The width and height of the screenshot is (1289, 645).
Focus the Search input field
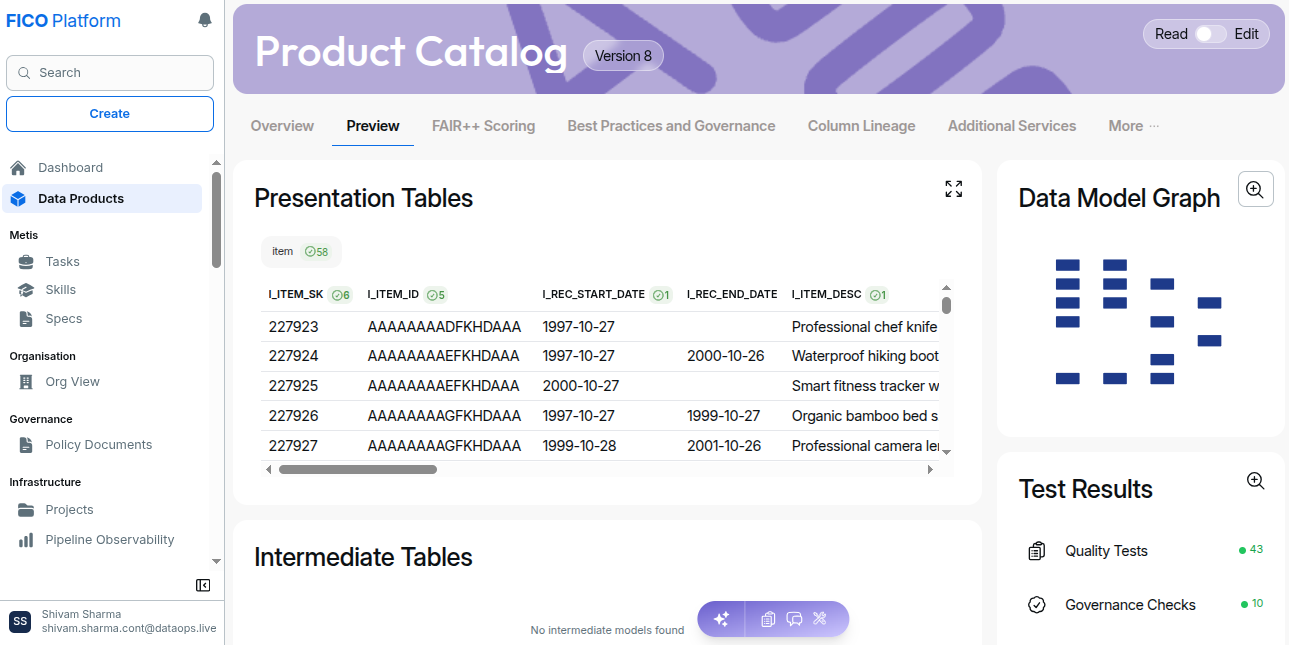pos(110,73)
